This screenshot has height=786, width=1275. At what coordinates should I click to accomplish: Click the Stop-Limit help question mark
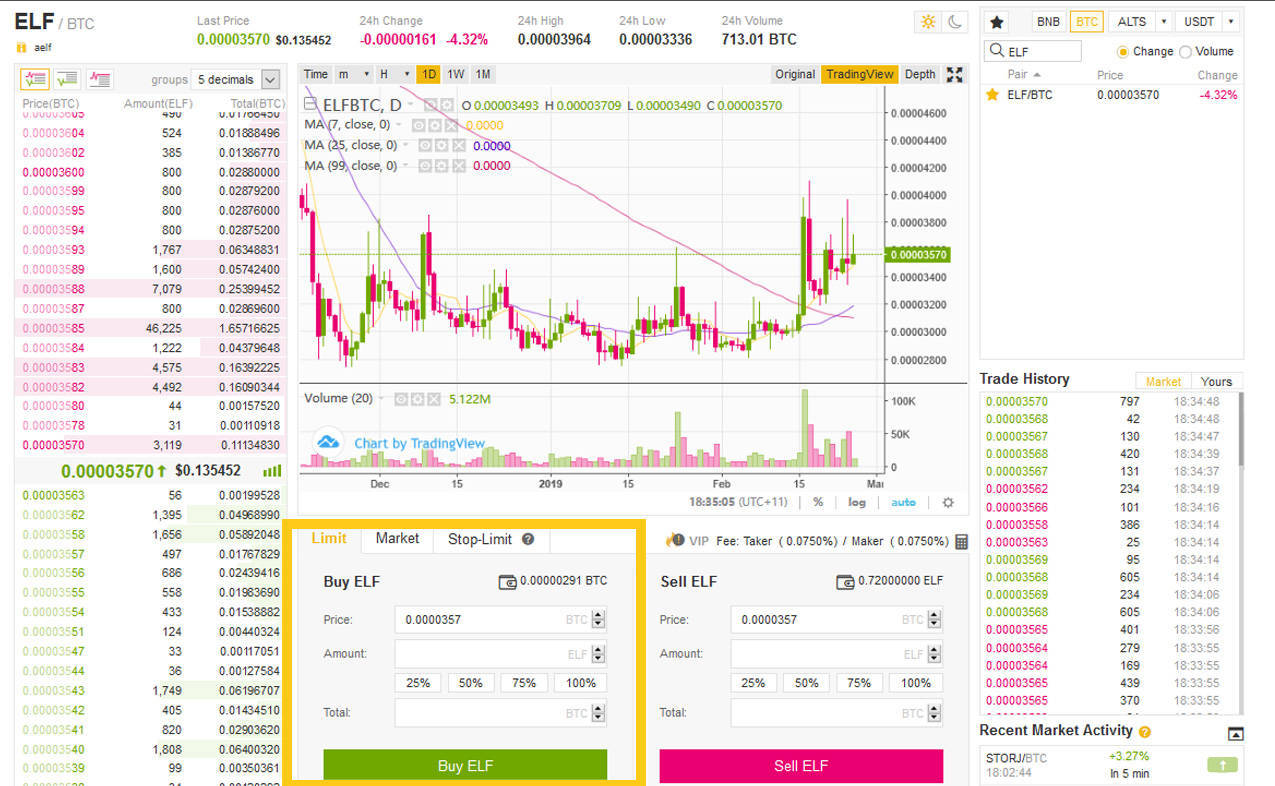[528, 539]
